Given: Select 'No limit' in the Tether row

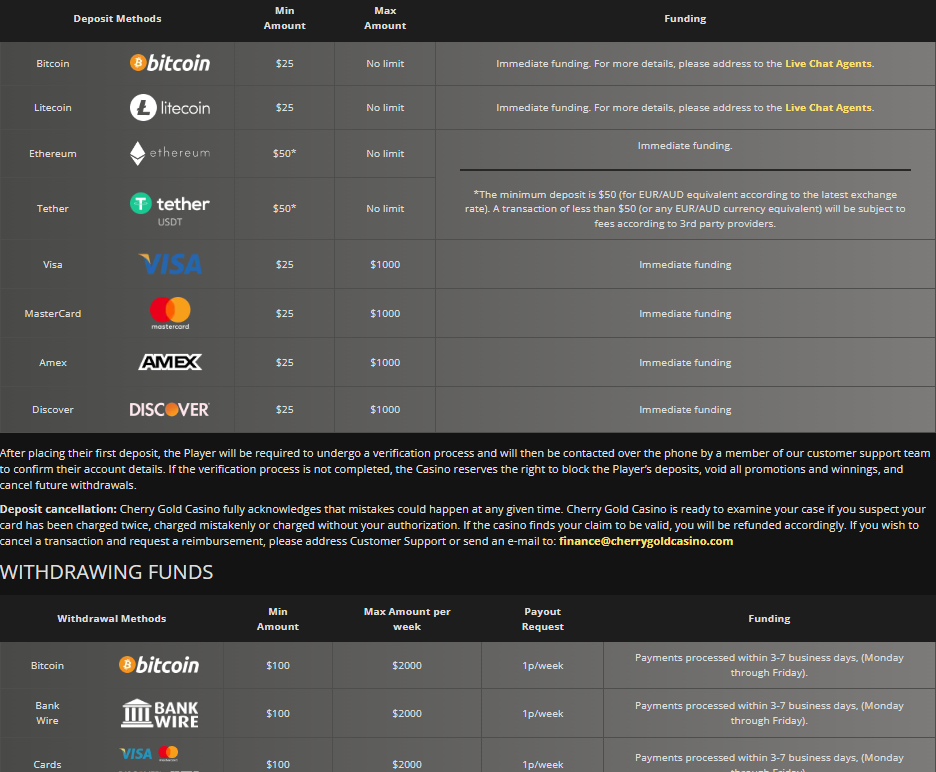Looking at the screenshot, I should pos(385,208).
